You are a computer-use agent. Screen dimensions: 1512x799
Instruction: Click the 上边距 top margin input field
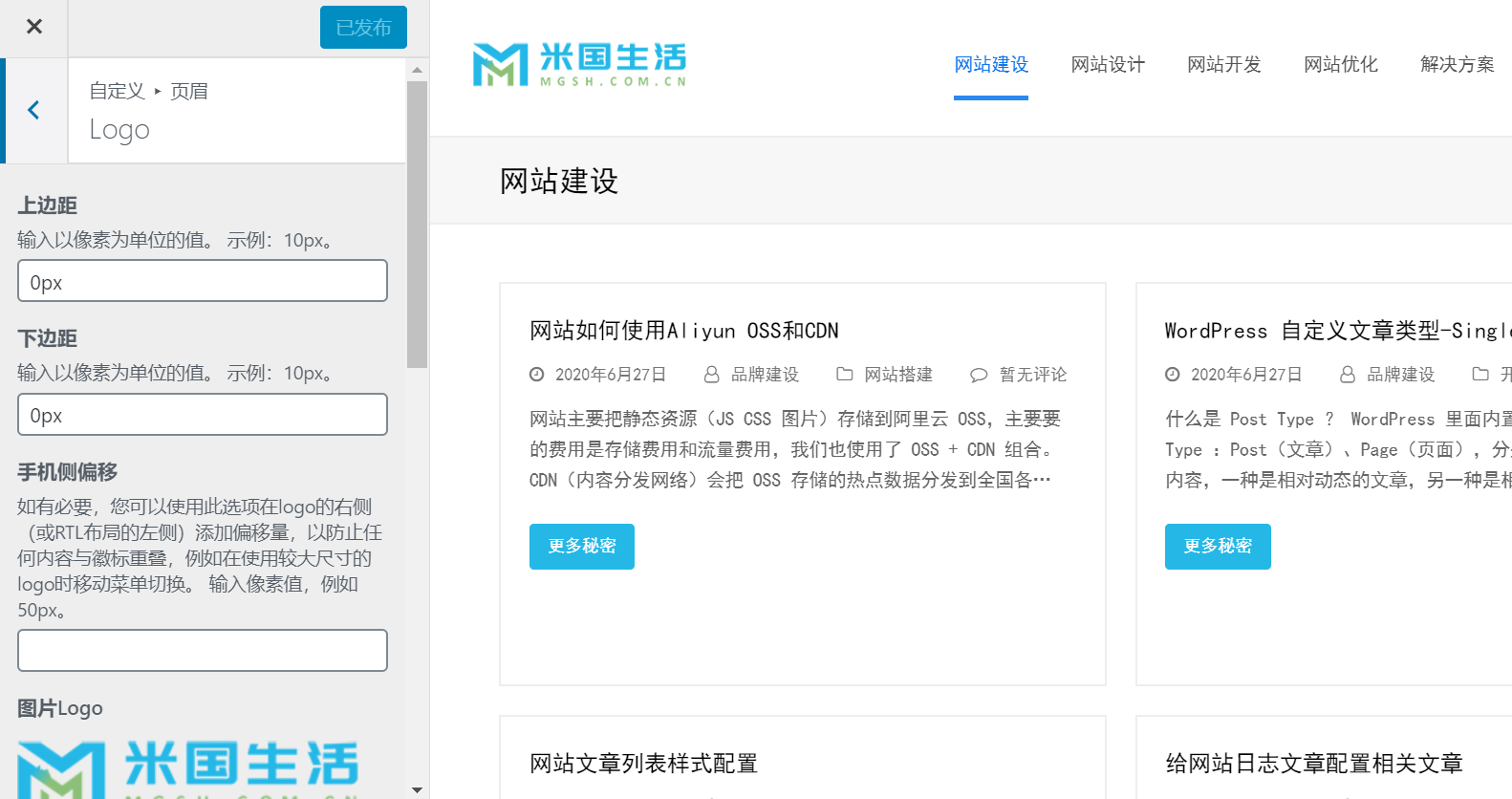203,281
